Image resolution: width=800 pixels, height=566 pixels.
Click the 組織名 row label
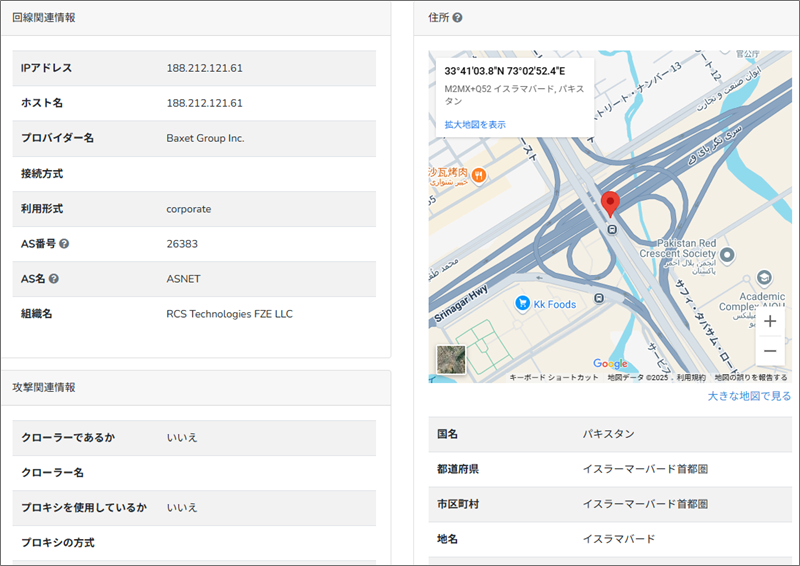click(36, 314)
